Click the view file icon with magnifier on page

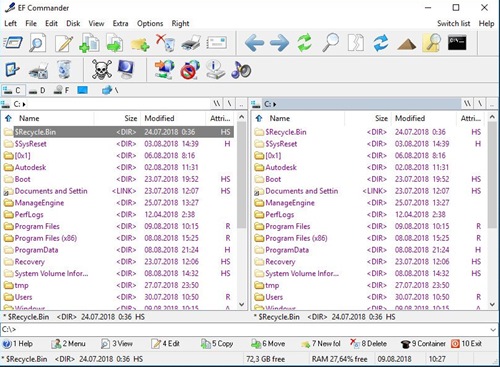37,43
